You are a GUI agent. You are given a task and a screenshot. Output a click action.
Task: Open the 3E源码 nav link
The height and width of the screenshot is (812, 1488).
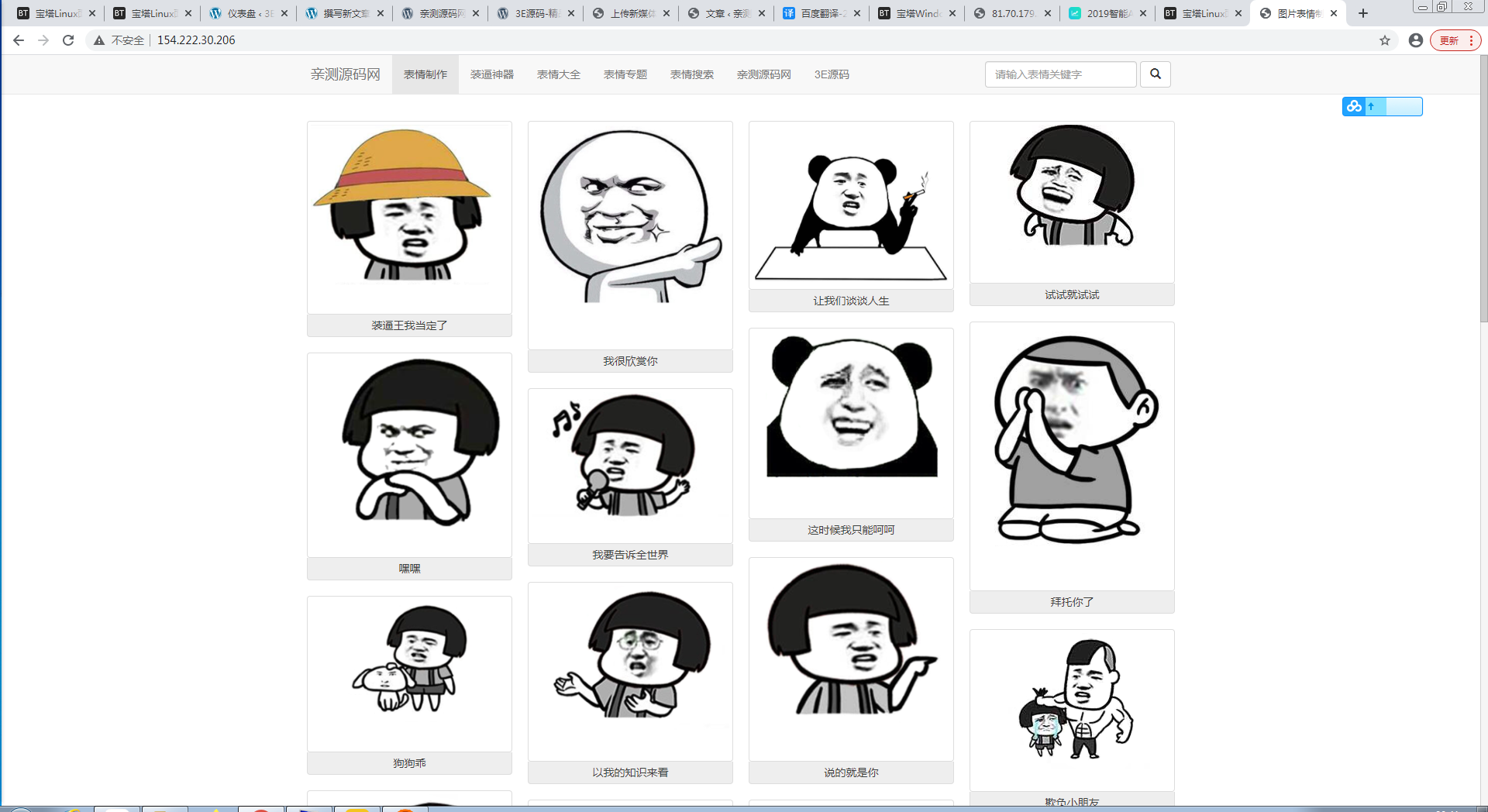pyautogui.click(x=832, y=74)
